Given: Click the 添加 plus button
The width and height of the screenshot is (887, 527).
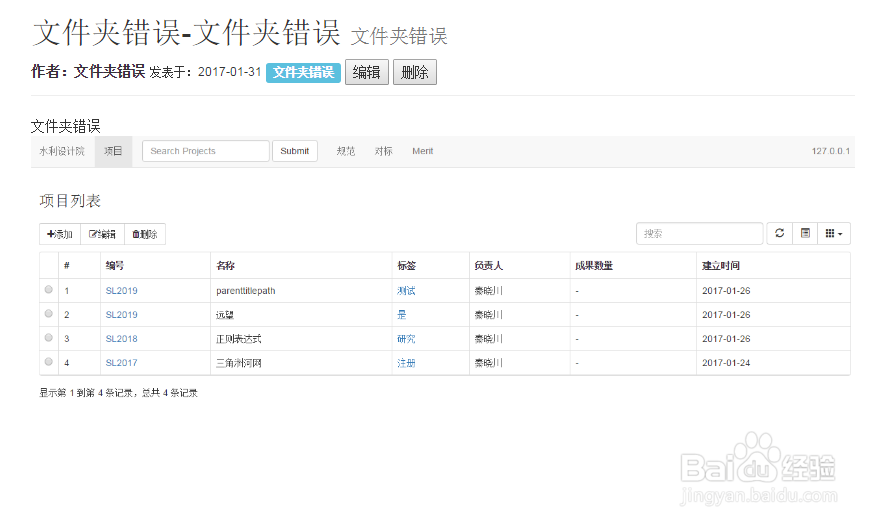Looking at the screenshot, I should tap(60, 234).
